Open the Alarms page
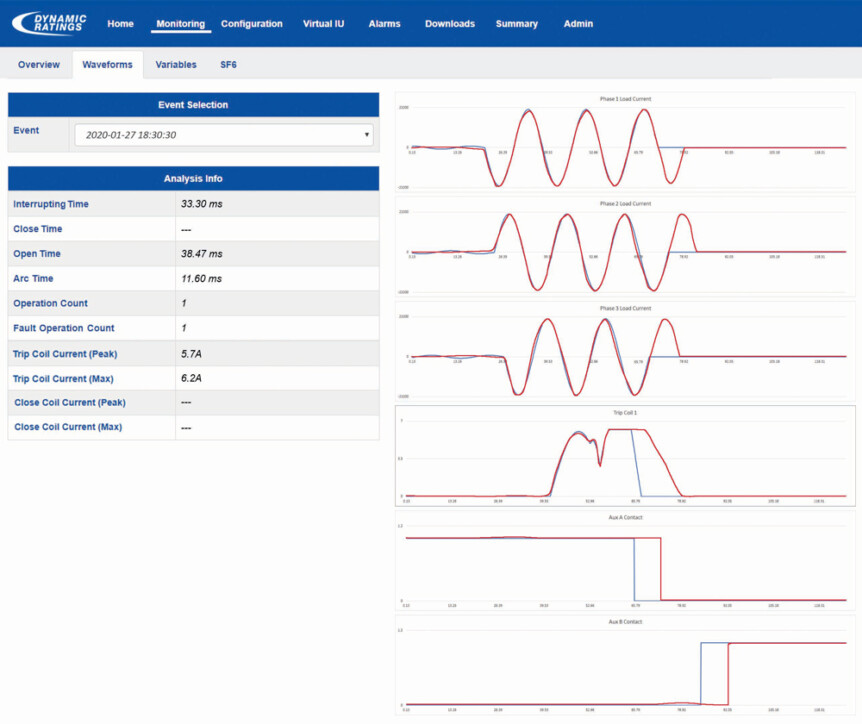 pyautogui.click(x=384, y=23)
